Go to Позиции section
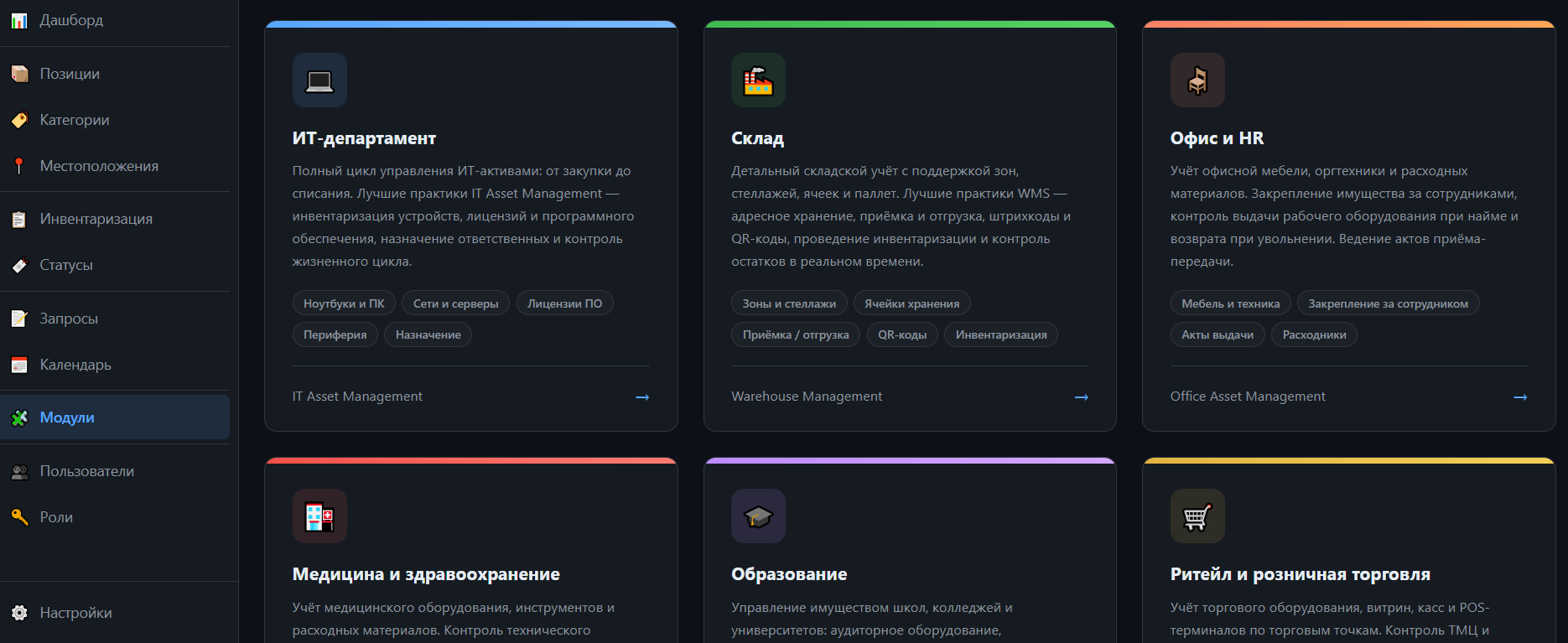 (x=115, y=74)
